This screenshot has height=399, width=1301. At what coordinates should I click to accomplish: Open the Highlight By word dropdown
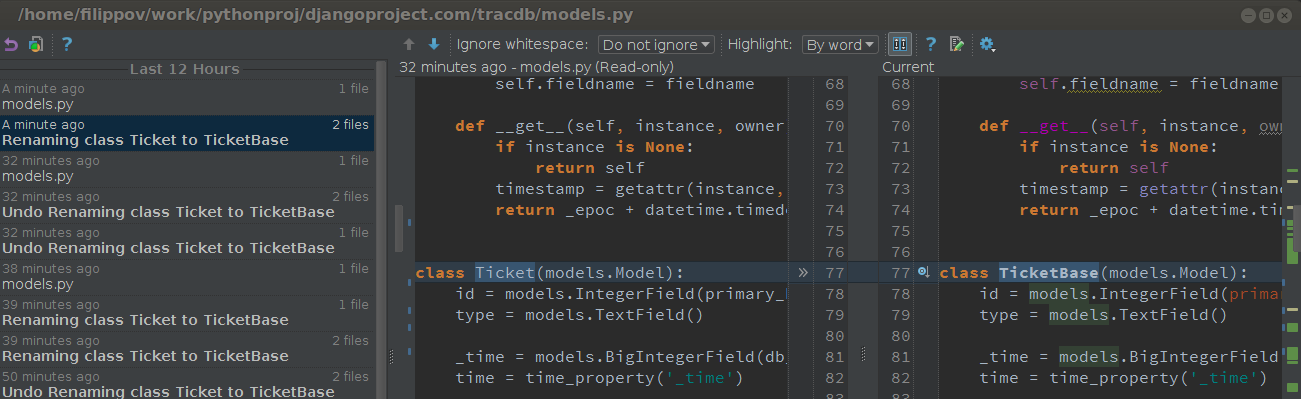tap(840, 44)
